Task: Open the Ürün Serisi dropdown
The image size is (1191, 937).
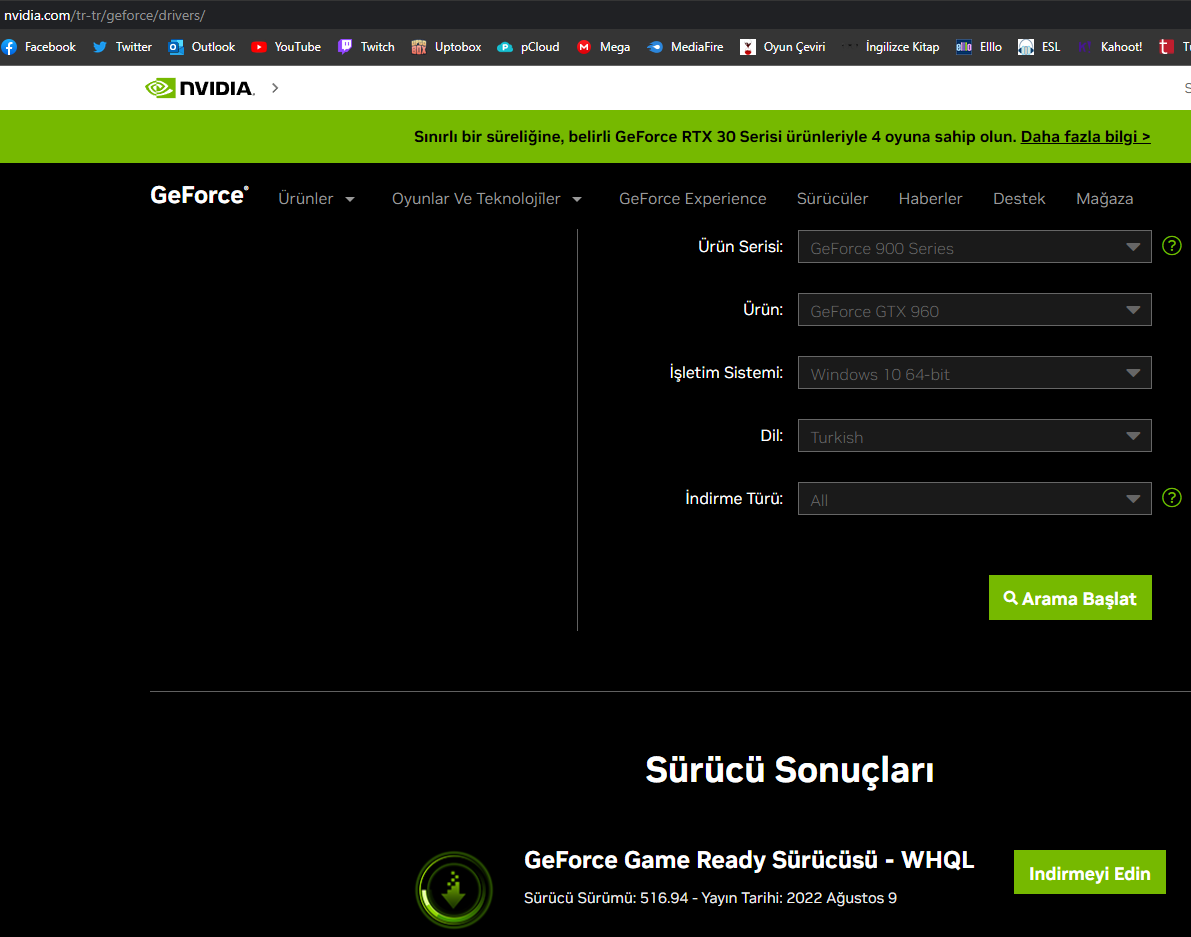Action: (975, 247)
